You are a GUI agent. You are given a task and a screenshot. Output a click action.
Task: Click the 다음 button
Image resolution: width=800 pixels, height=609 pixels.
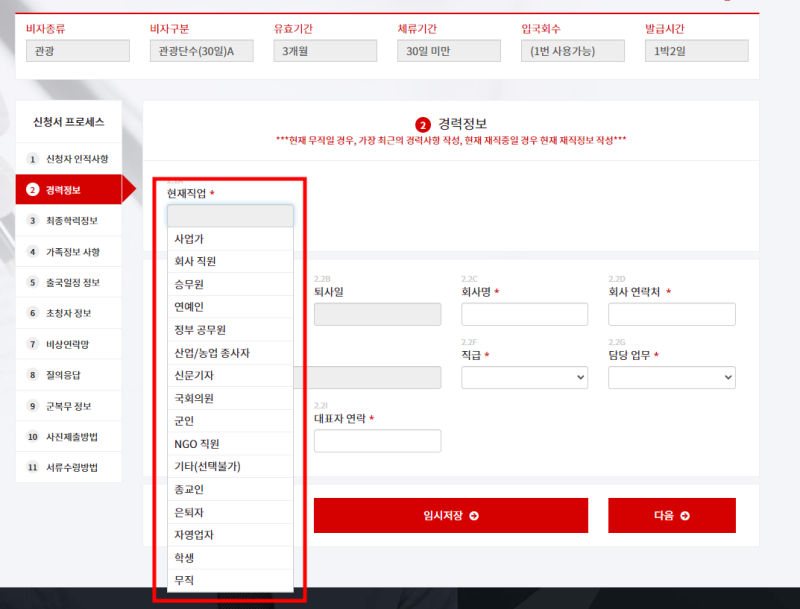coord(671,516)
